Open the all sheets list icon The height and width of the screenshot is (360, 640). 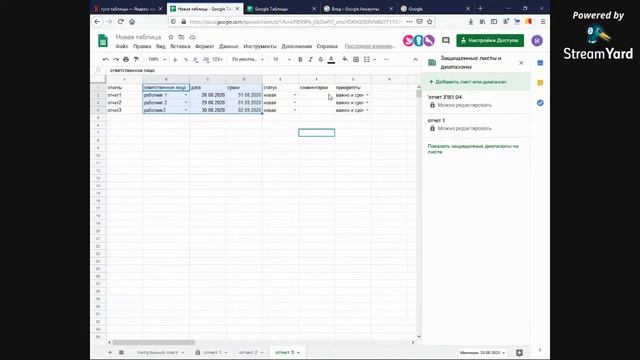click(121, 352)
